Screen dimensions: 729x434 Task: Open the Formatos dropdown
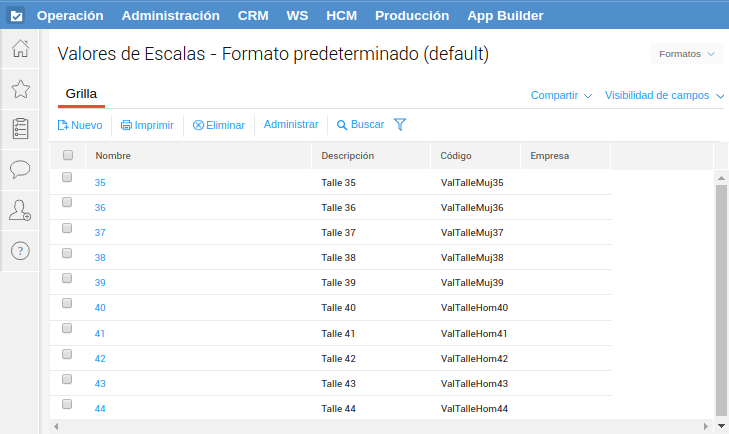click(x=686, y=54)
